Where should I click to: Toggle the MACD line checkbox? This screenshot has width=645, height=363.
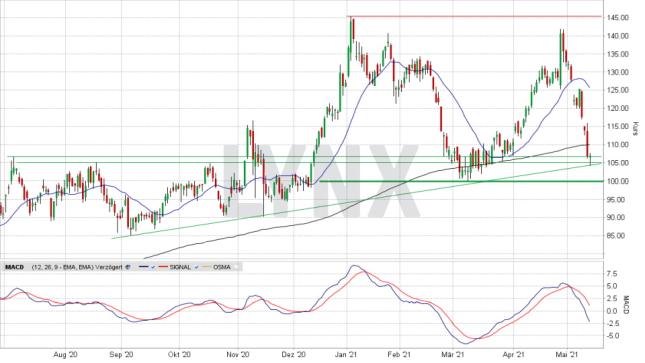pos(153,267)
